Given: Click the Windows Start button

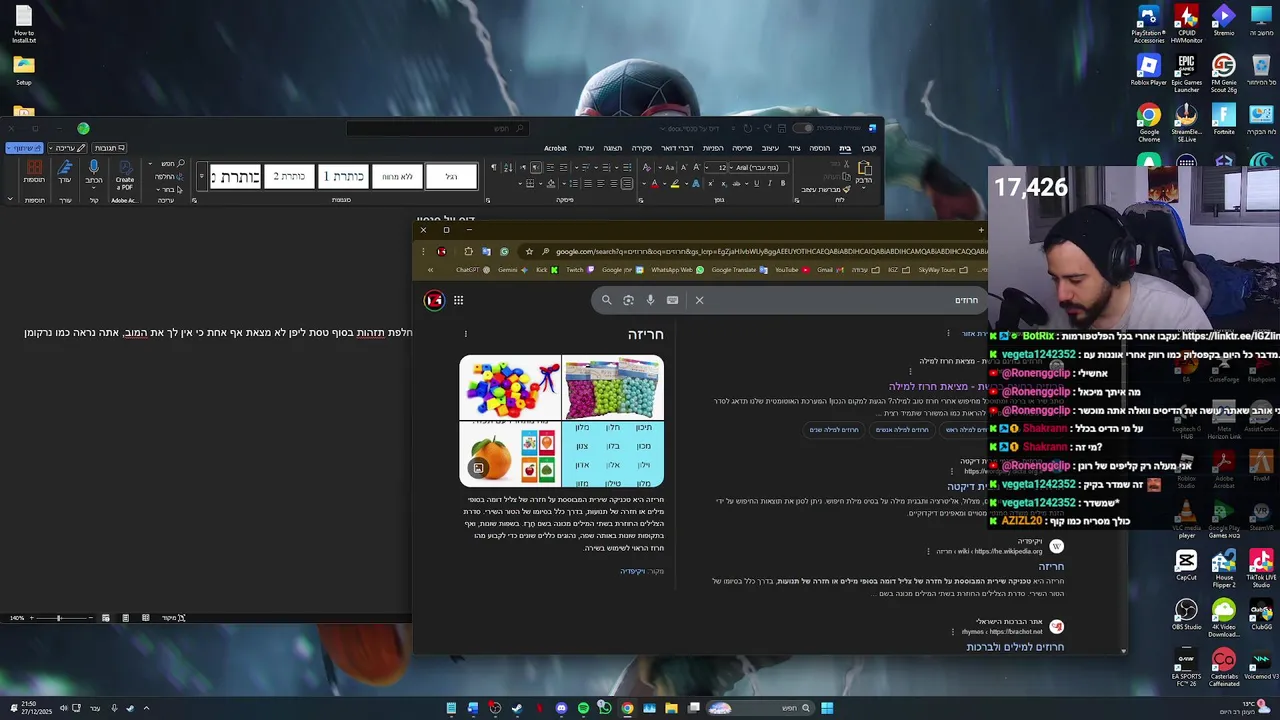Looking at the screenshot, I should (827, 708).
